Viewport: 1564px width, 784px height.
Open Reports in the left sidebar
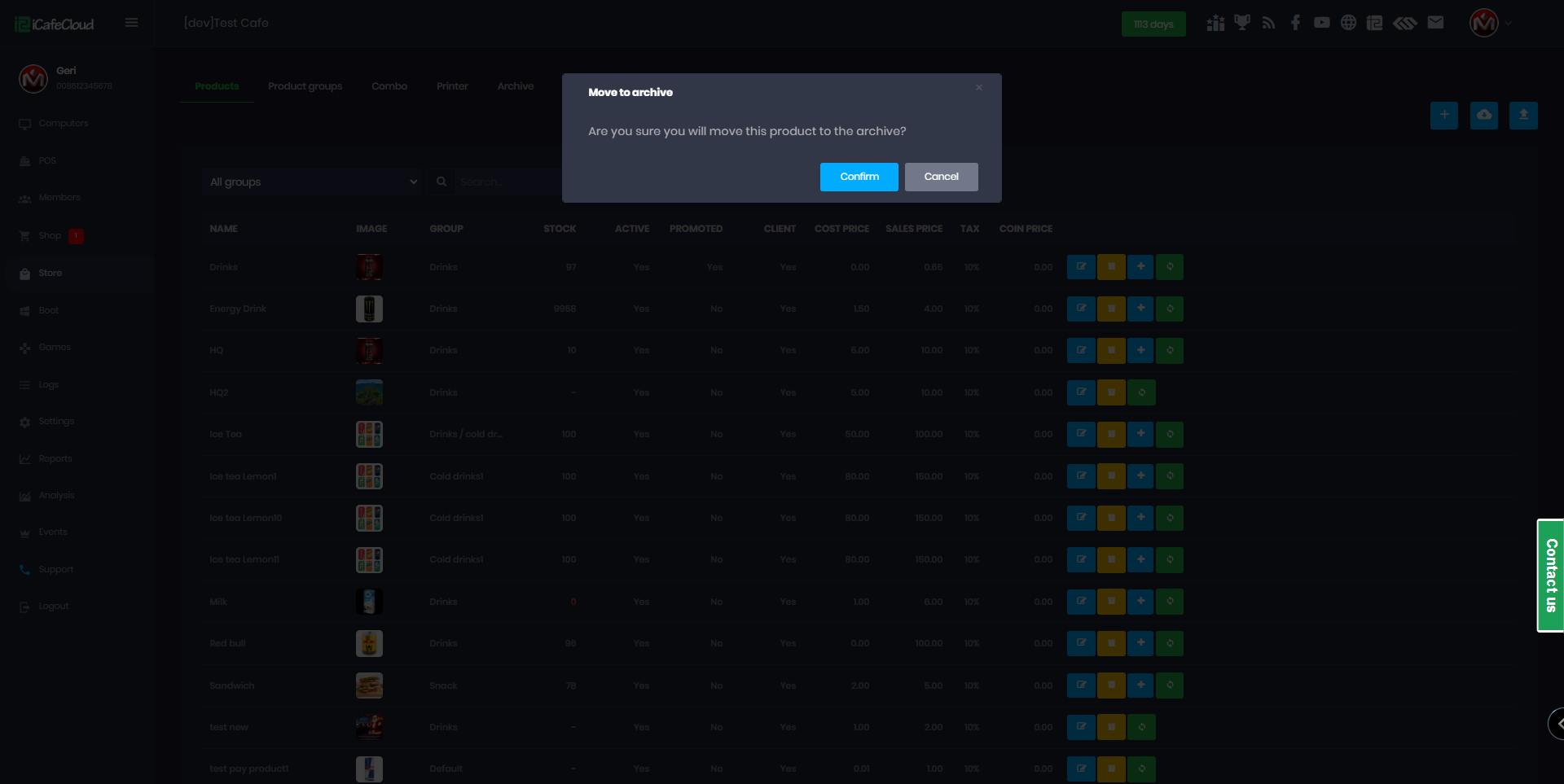(55, 458)
